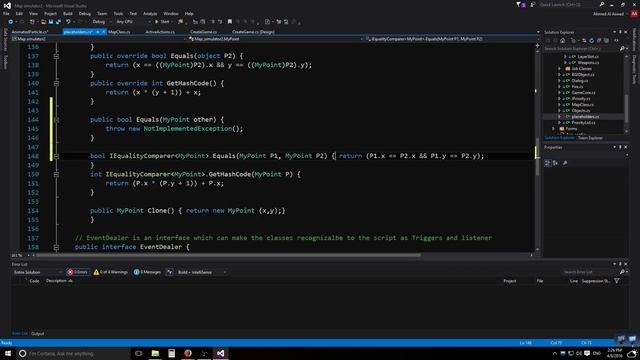Click the Save All toolbar icon

coord(58,22)
